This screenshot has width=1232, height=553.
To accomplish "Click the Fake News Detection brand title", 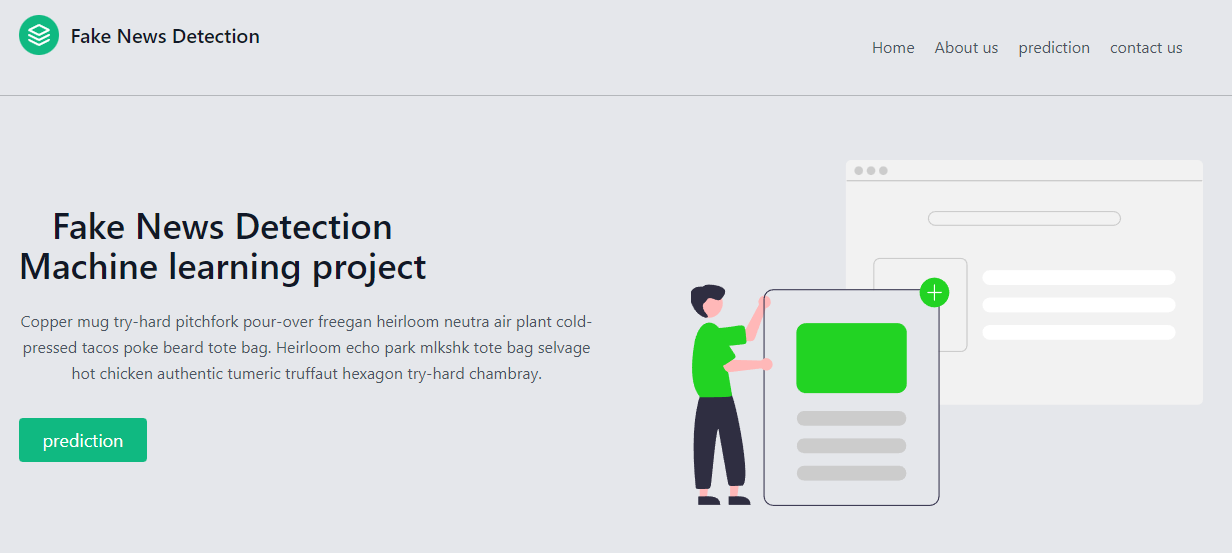I will coord(165,36).
